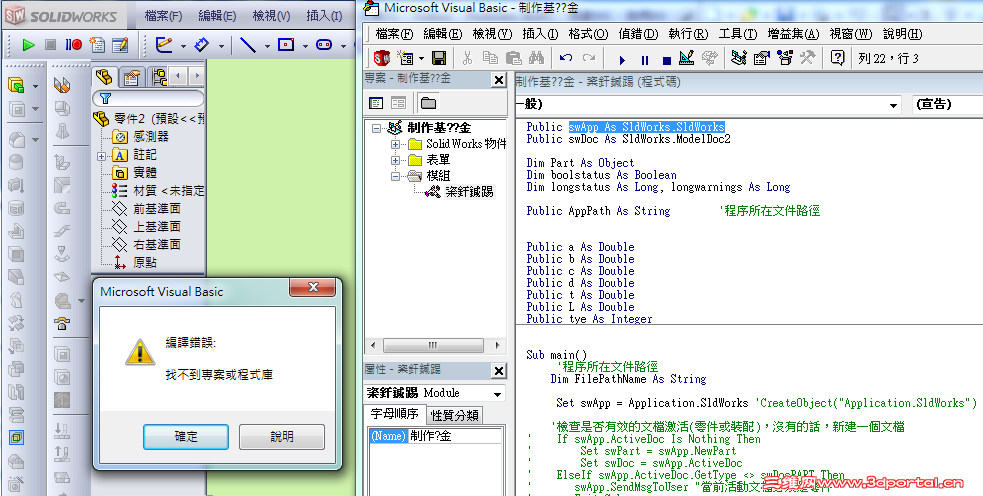Click the Record/Pause Macro red icon in SolidWorks
Image resolution: width=983 pixels, height=496 pixels.
(74, 45)
